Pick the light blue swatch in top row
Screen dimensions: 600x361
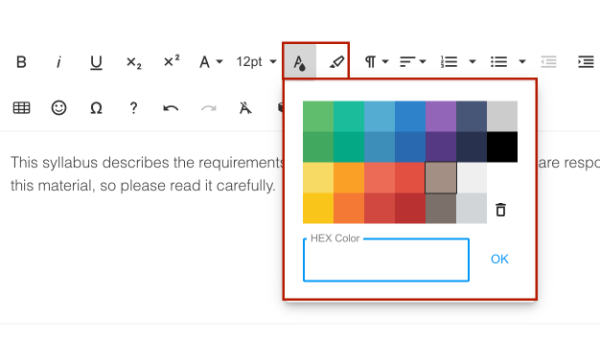[x=379, y=116]
